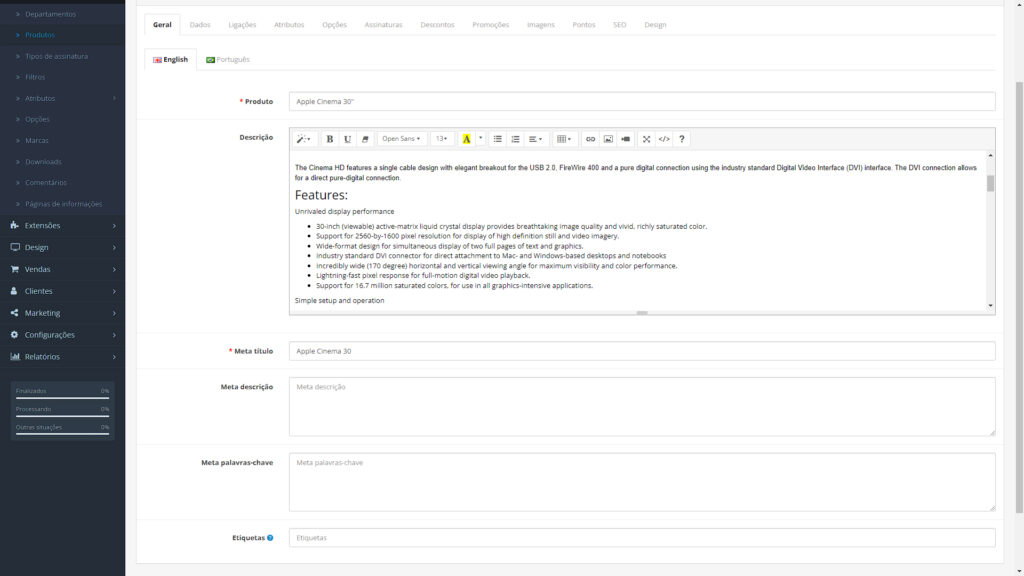Select the Geral tab
The image size is (1024, 576).
162,25
